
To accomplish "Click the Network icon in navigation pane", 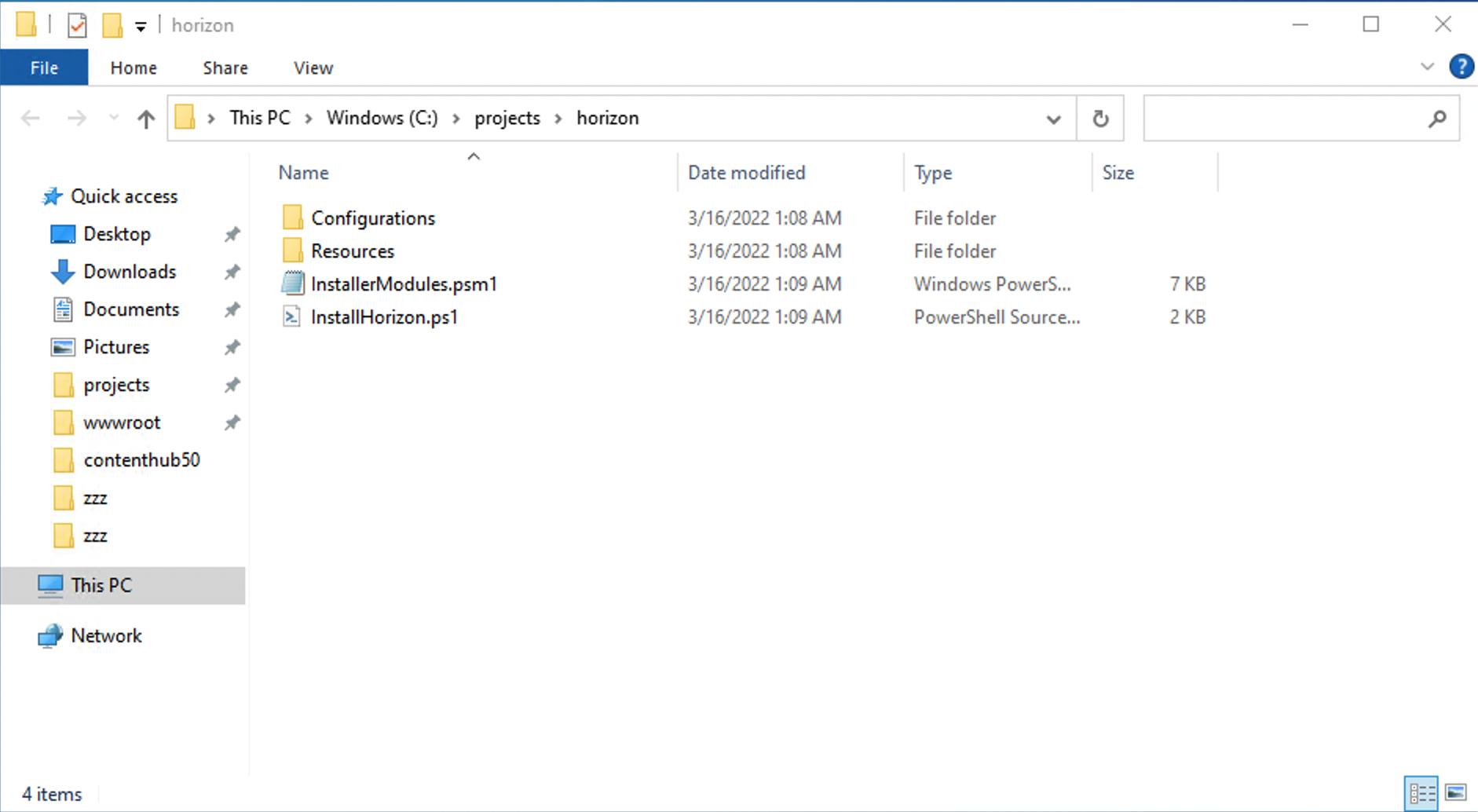I will [x=50, y=636].
